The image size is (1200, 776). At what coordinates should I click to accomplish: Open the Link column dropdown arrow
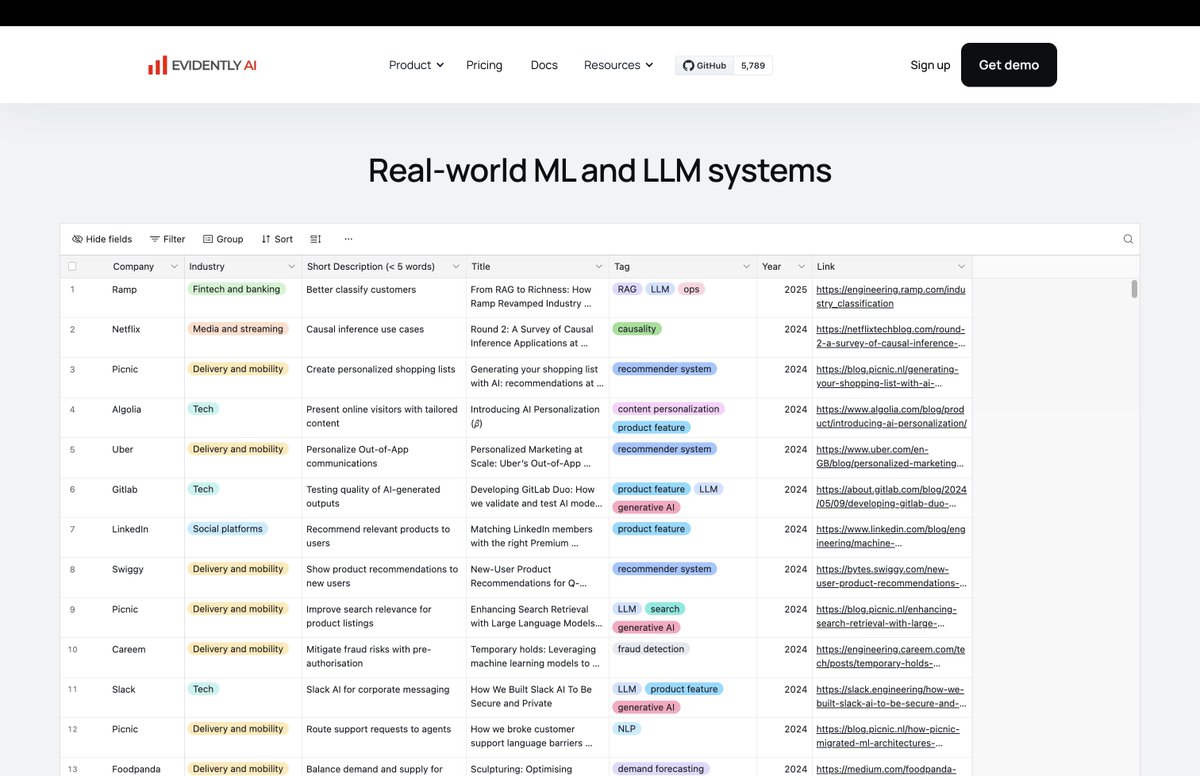(x=961, y=267)
